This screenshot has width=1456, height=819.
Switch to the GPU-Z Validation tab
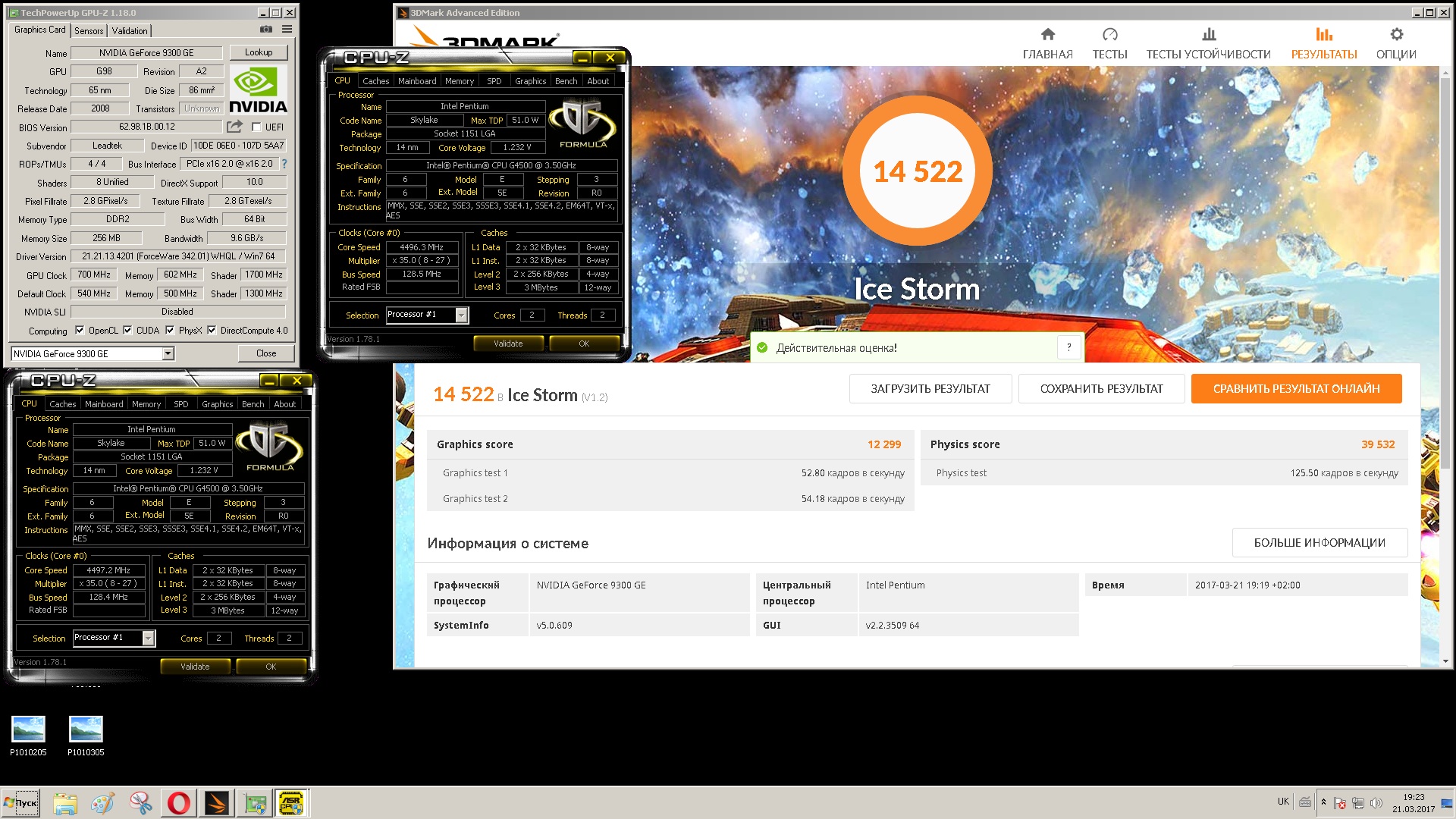coord(130,30)
